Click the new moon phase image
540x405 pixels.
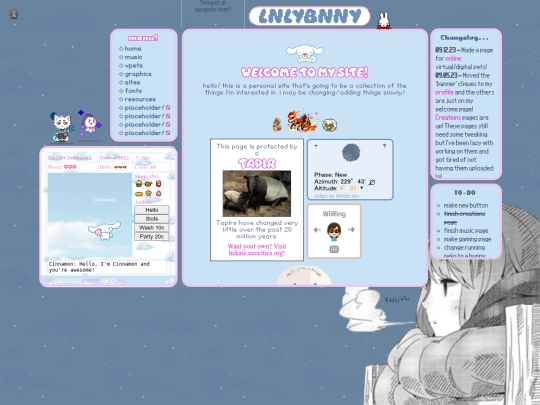(x=351, y=153)
